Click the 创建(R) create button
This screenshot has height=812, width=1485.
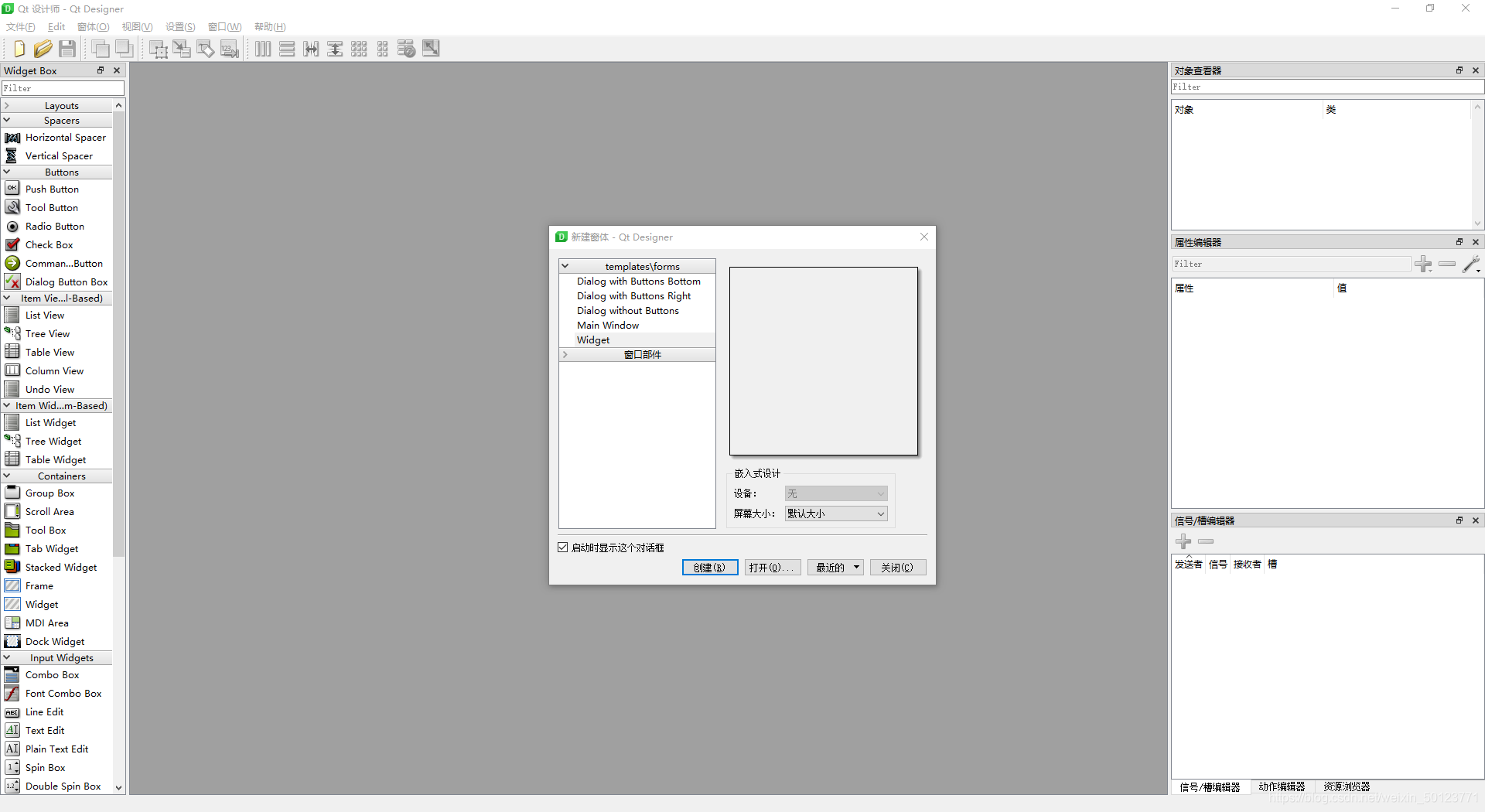pyautogui.click(x=710, y=568)
